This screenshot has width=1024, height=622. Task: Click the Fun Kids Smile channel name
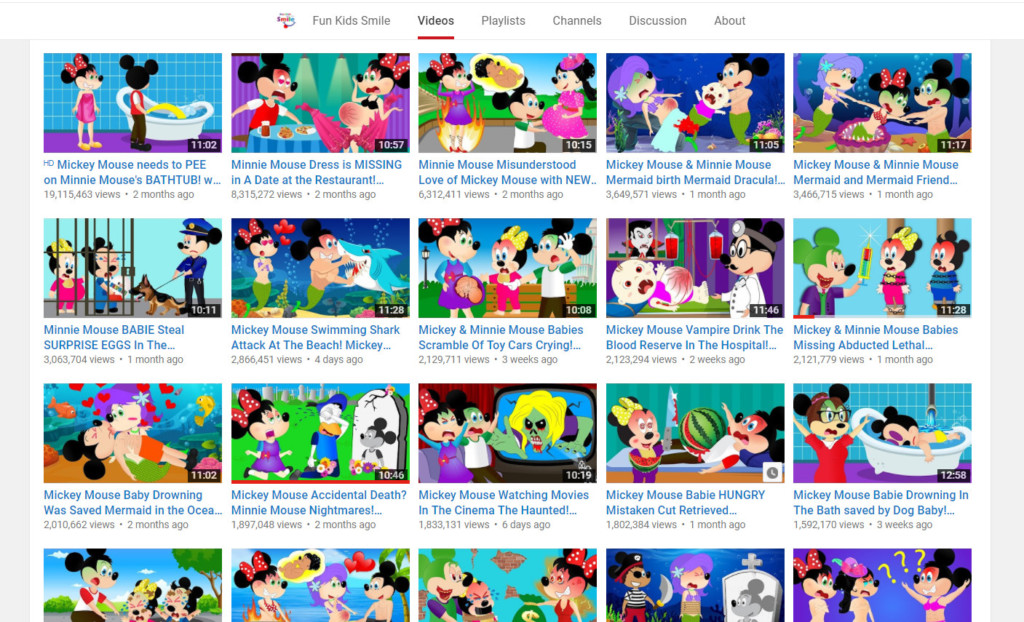coord(351,20)
